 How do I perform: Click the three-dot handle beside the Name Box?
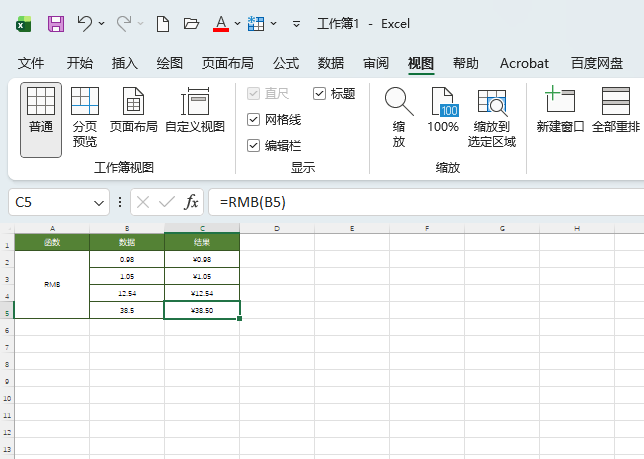pyautogui.click(x=120, y=202)
